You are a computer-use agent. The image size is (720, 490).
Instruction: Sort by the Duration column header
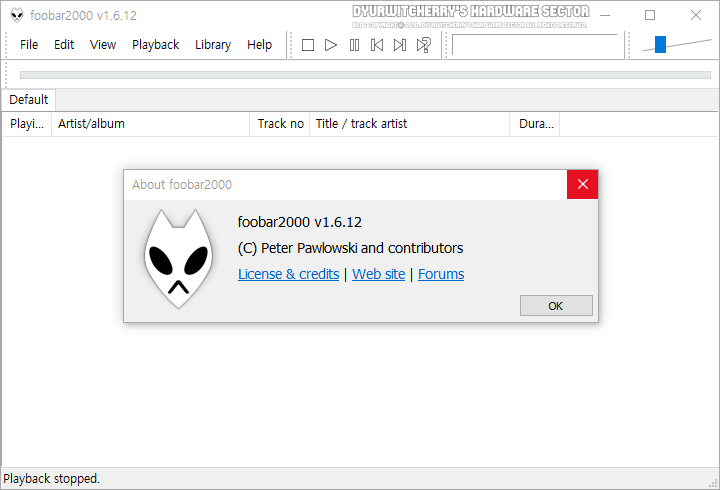534,124
